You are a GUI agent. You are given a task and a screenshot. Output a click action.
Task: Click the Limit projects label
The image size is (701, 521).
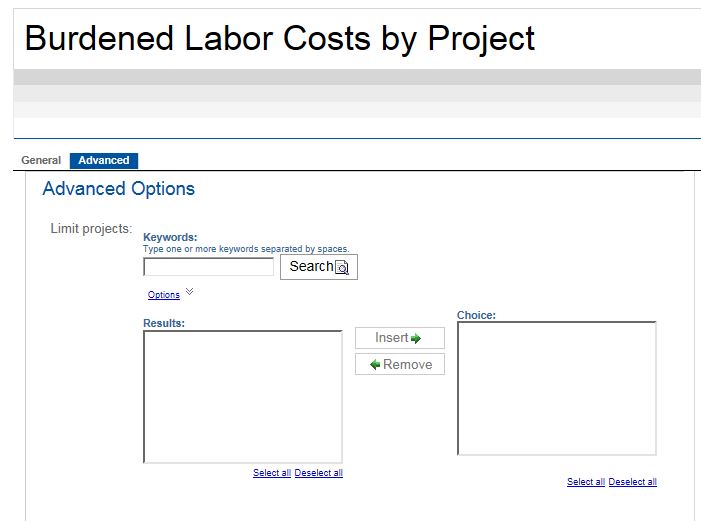(91, 229)
